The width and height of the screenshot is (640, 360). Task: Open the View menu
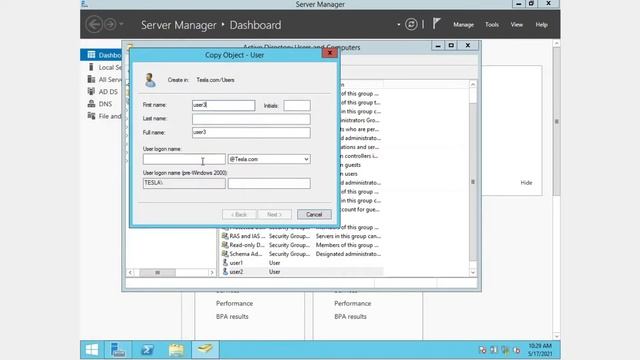click(516, 25)
